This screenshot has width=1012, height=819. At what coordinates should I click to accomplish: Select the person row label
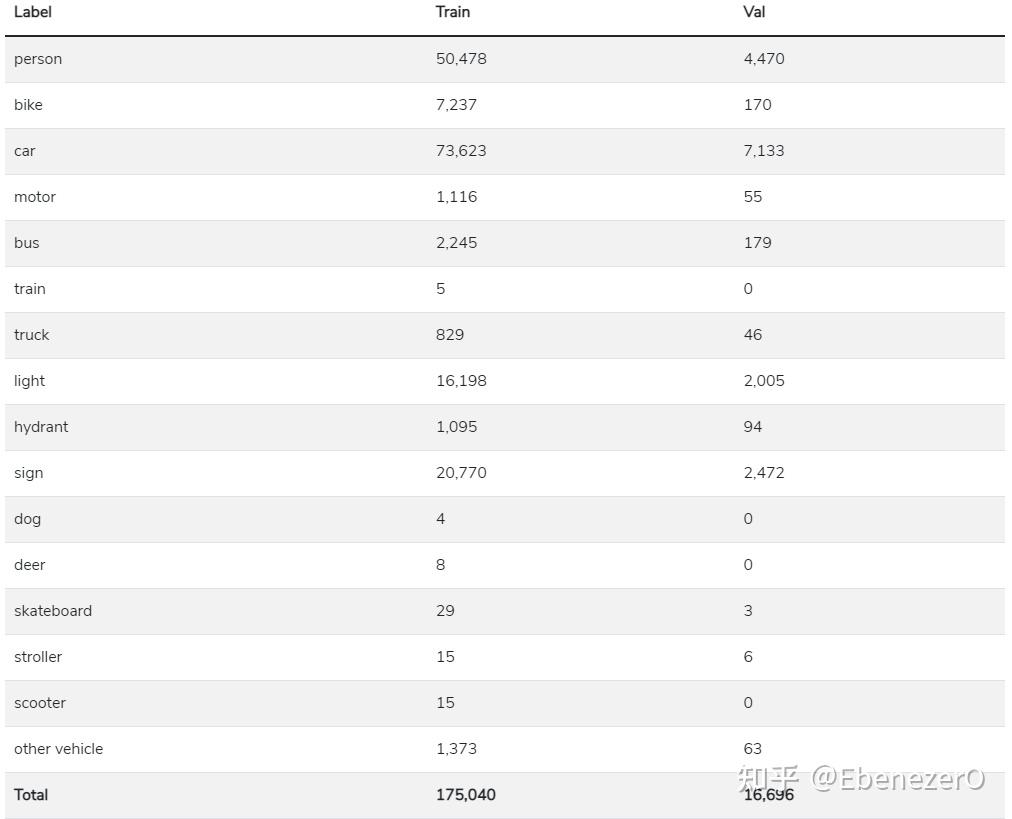click(38, 59)
